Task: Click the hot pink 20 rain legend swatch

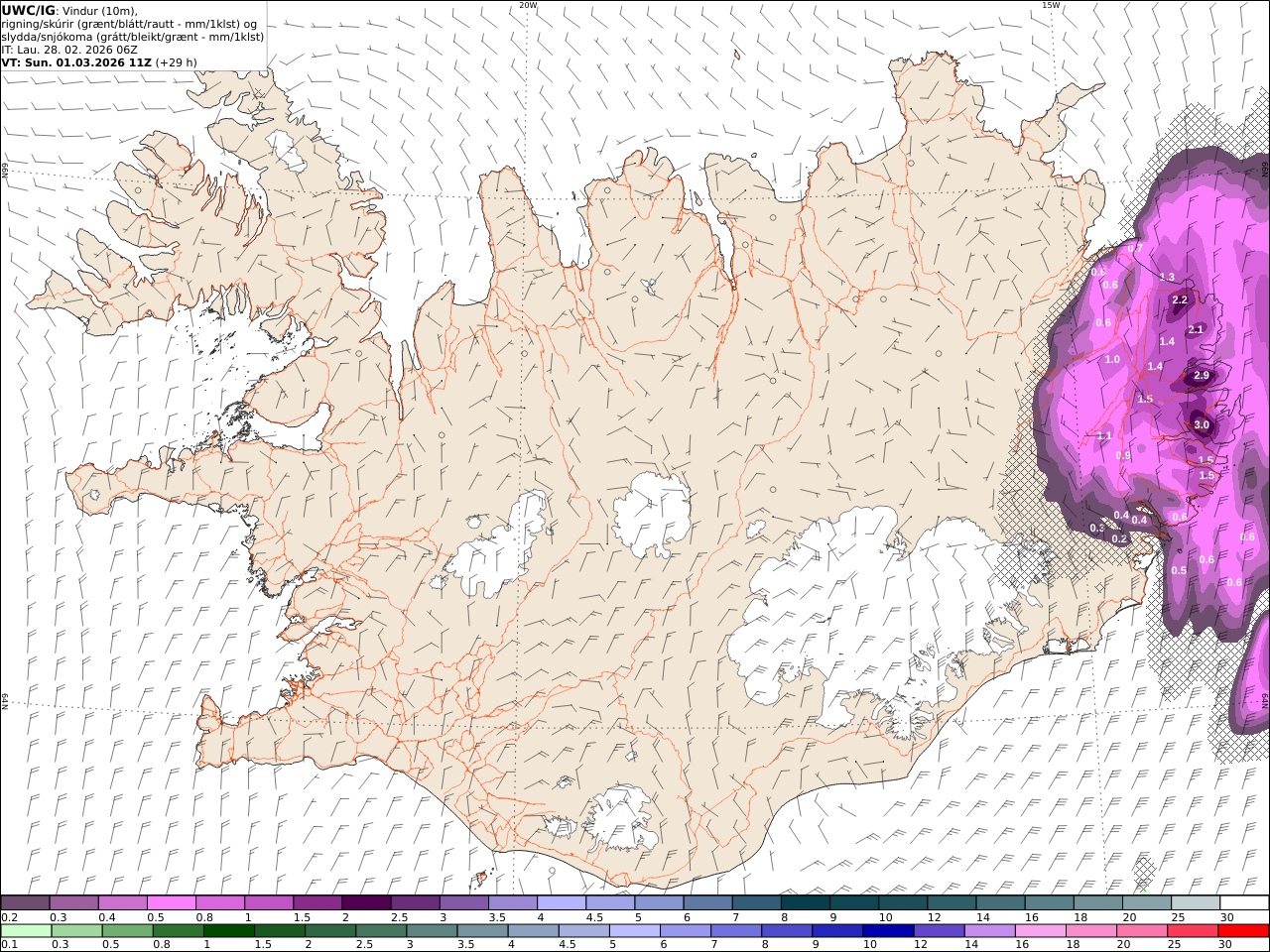Action: [x=1141, y=931]
